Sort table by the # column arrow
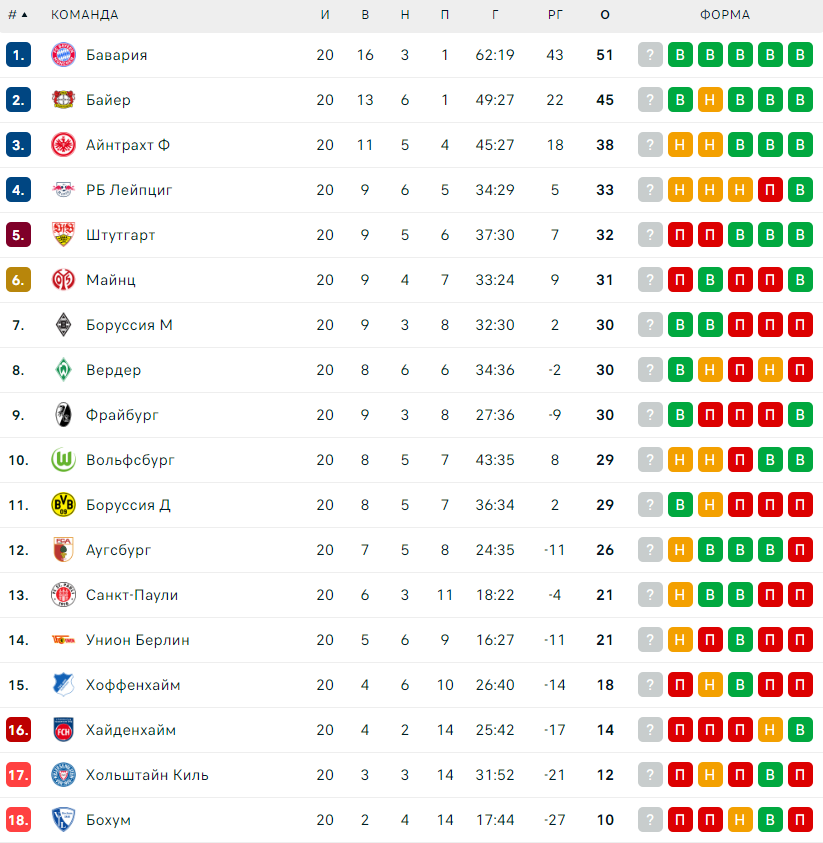The image size is (823, 843). 24,15
